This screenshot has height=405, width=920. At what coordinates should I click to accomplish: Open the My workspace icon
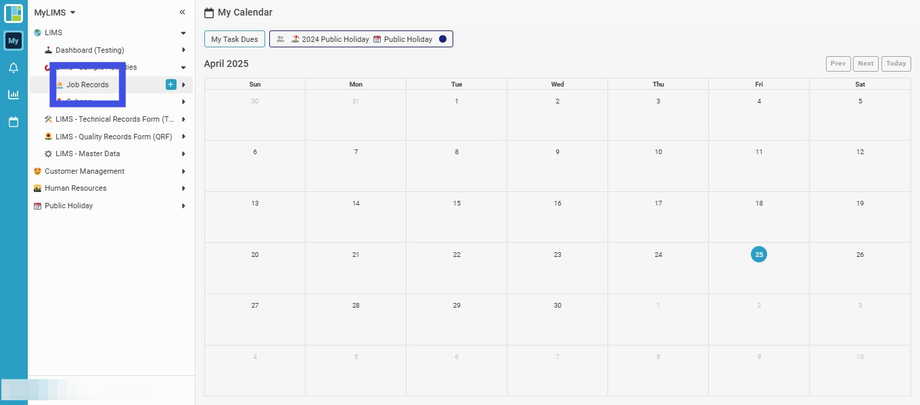point(13,40)
